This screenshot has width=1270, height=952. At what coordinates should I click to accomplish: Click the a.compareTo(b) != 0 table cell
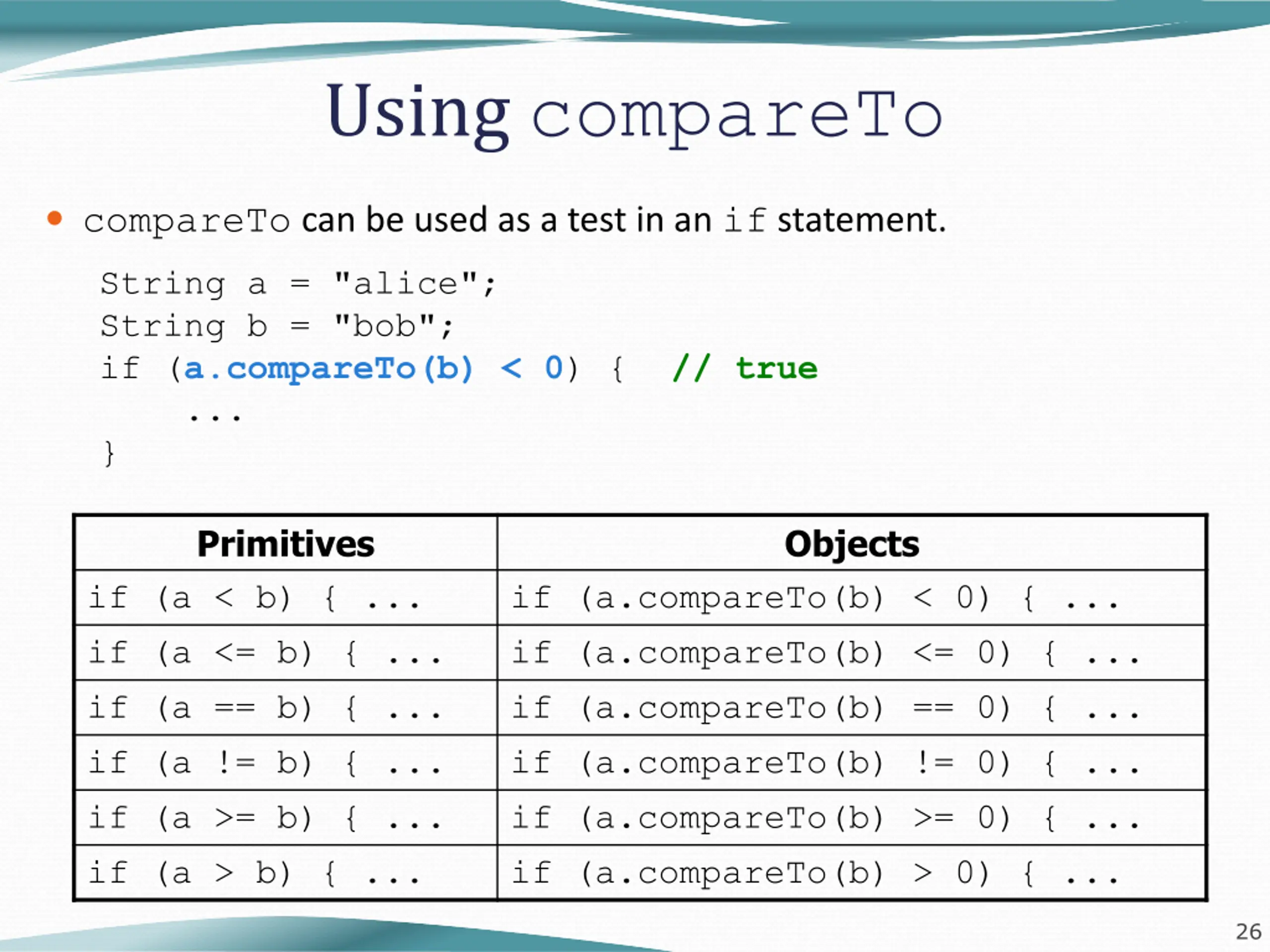851,763
